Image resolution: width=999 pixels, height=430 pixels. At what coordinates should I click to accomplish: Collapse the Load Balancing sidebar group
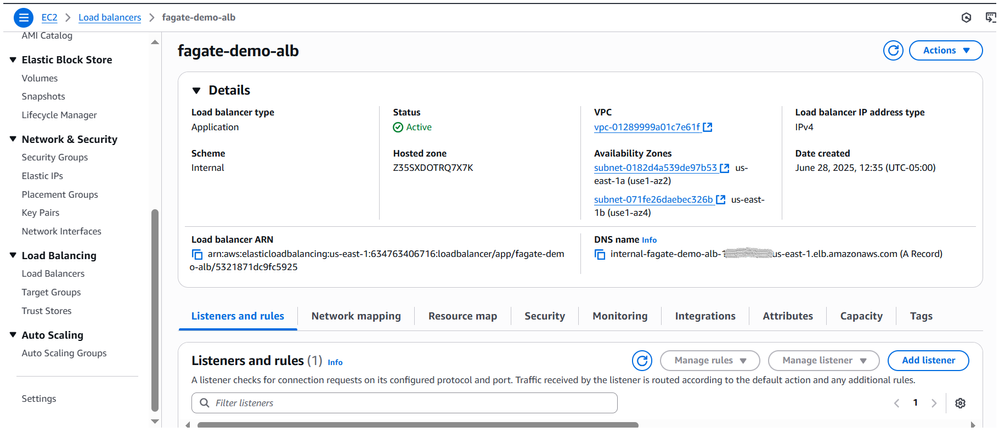coord(13,256)
